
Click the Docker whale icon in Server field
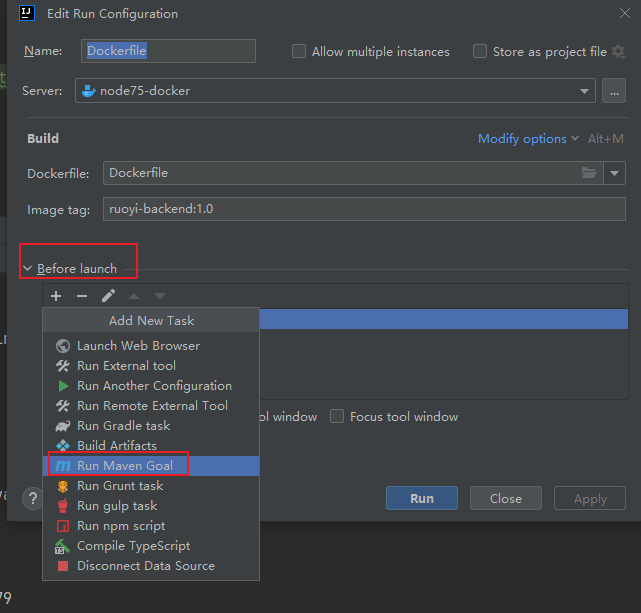click(x=89, y=91)
